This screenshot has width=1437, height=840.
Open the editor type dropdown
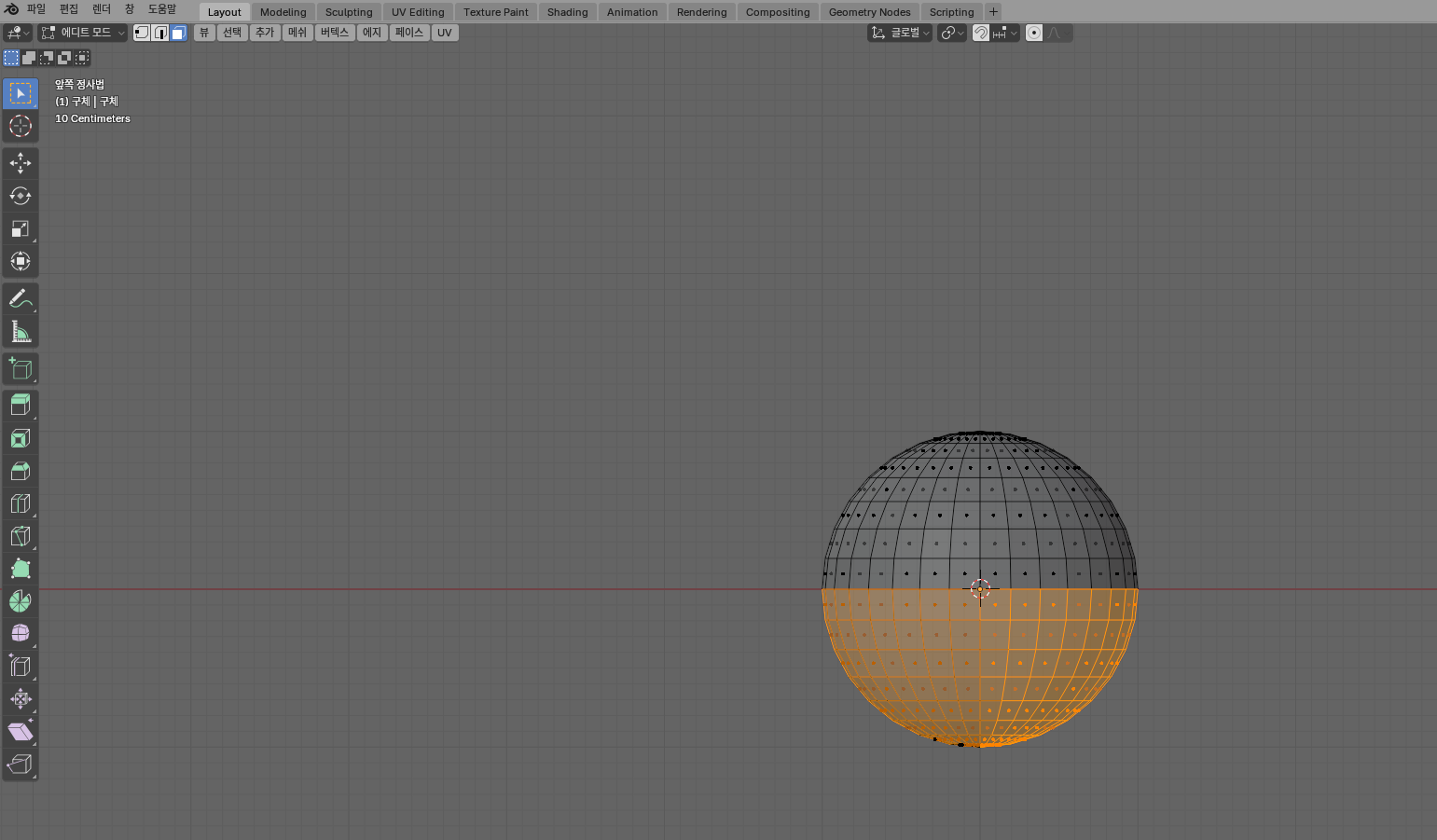click(x=18, y=33)
